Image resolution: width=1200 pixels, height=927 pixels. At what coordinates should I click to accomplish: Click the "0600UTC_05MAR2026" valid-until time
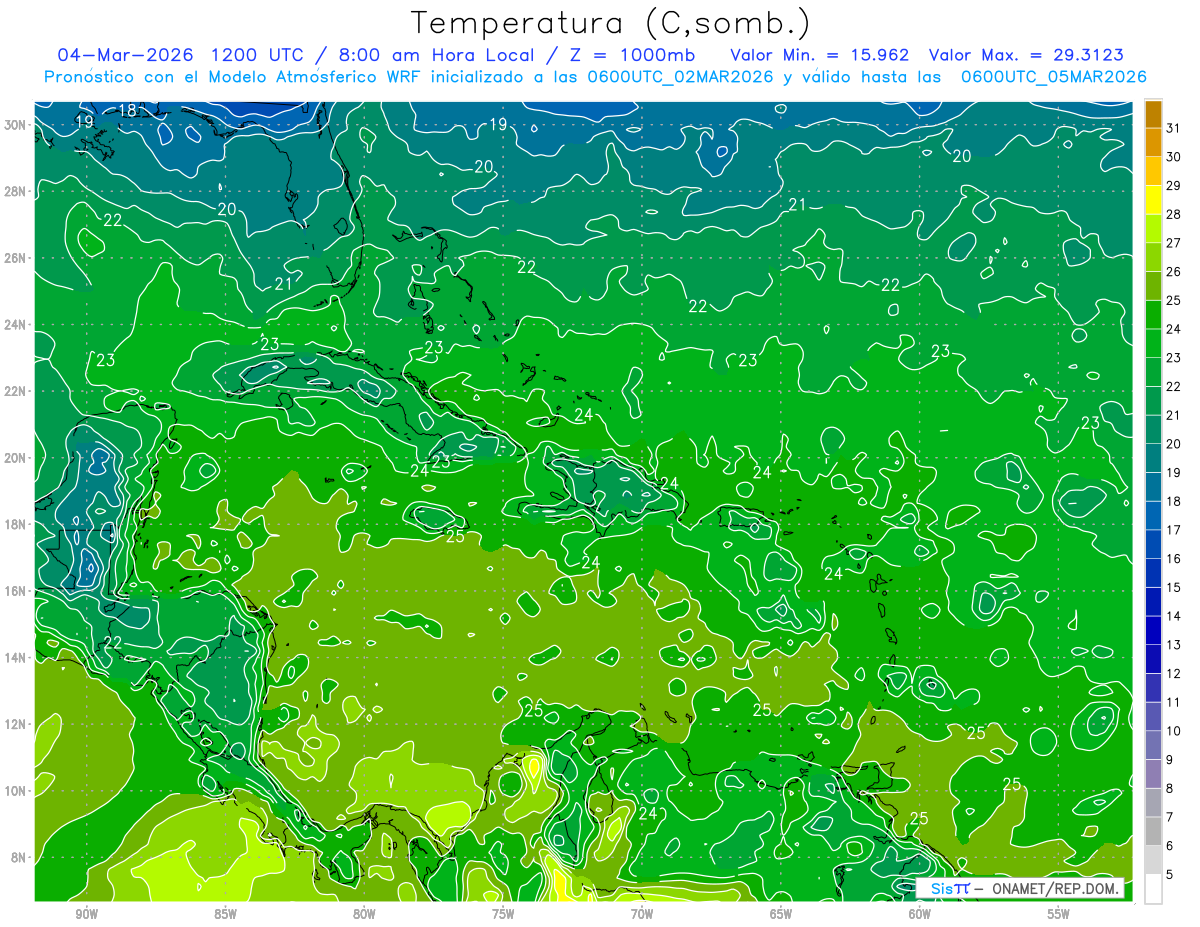click(x=1053, y=76)
